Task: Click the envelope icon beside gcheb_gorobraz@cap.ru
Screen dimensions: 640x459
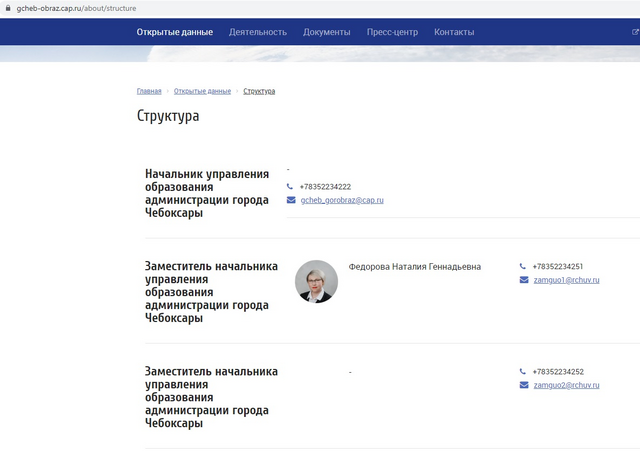Action: (291, 200)
